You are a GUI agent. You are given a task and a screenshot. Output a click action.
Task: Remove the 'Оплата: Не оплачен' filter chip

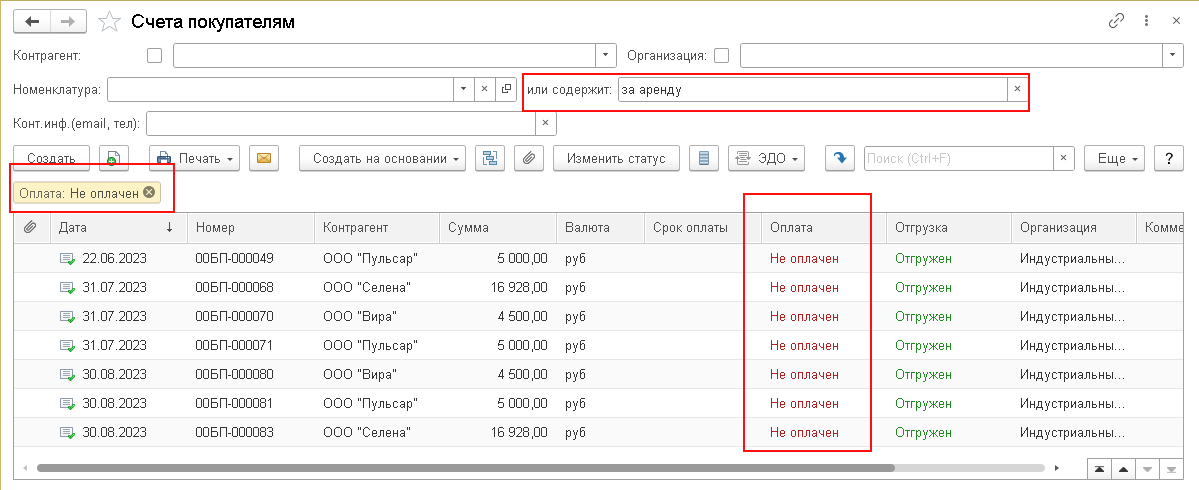tap(148, 193)
